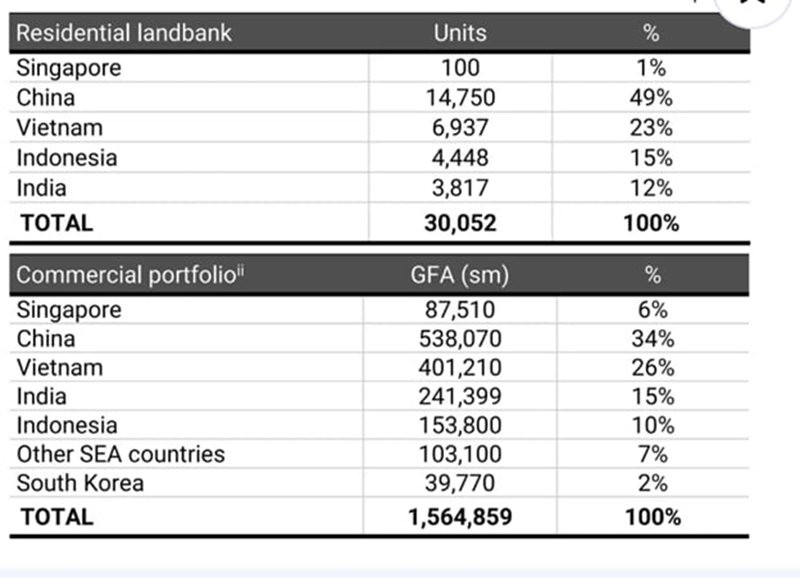Select the commercial total 1,564,859

[x=460, y=517]
